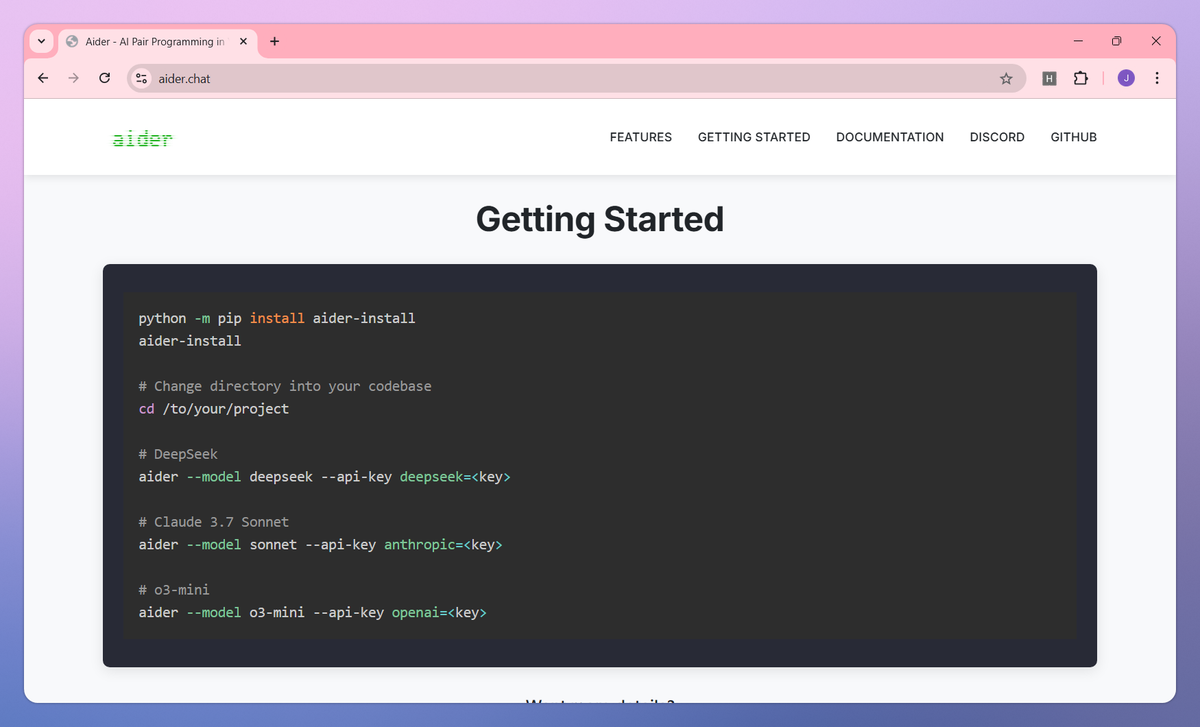This screenshot has height=727, width=1200.
Task: Open Chrome three-dot menu
Action: coord(1157,78)
